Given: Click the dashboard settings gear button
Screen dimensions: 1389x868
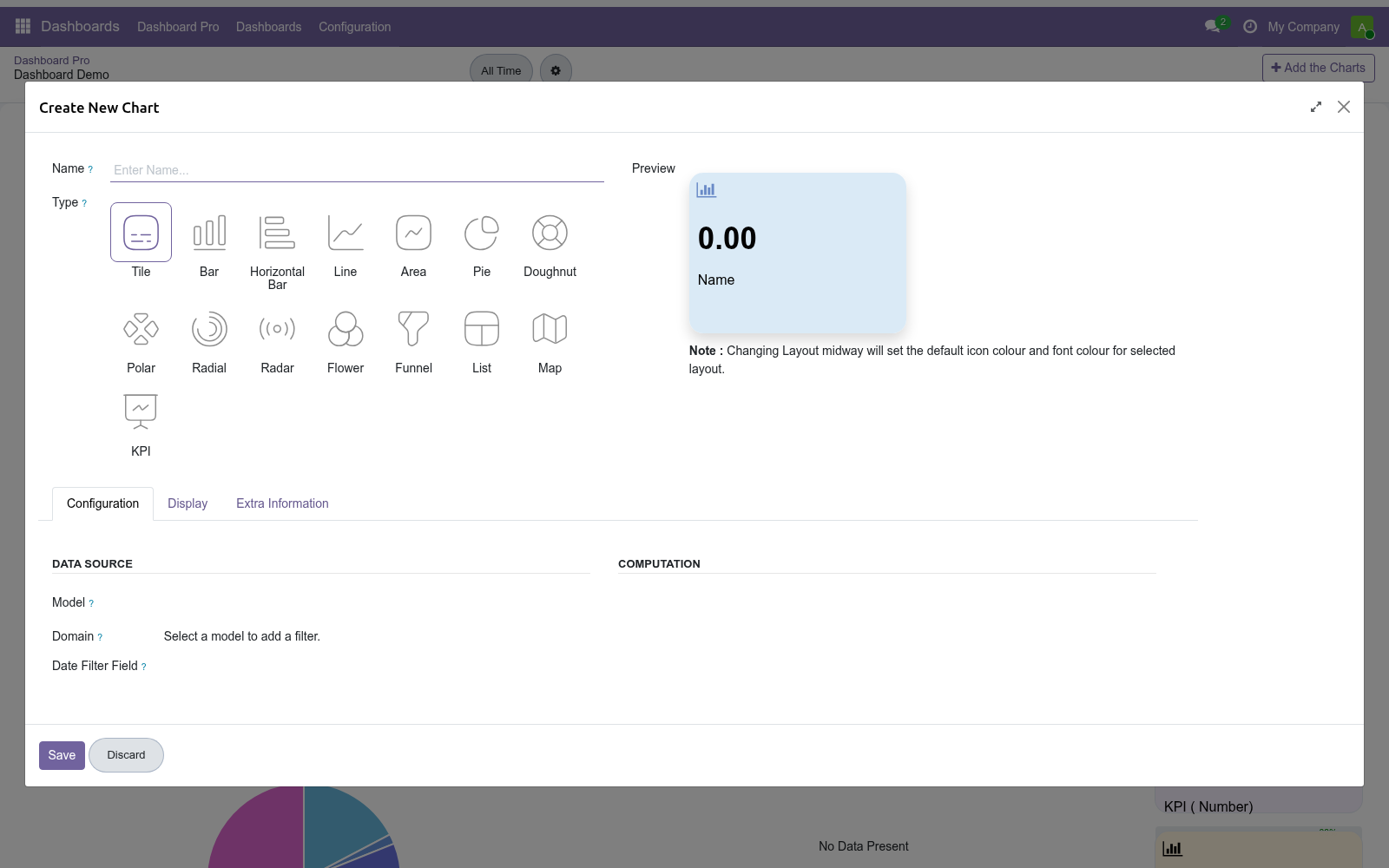Looking at the screenshot, I should 556,71.
